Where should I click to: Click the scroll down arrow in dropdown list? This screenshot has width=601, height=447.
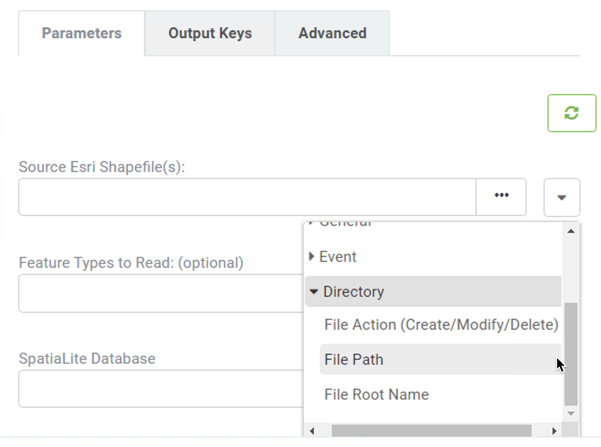click(571, 414)
